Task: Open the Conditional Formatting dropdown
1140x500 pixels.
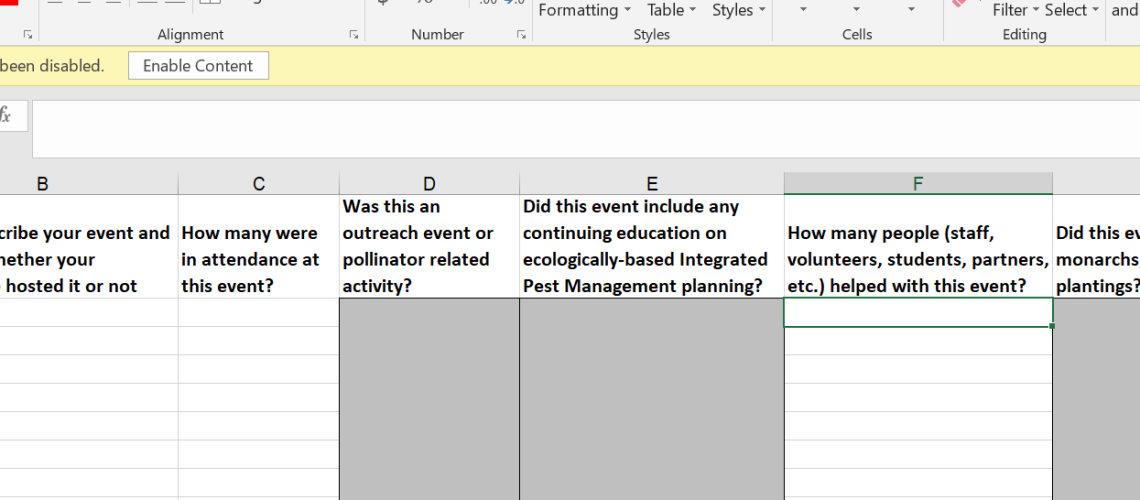Action: tap(584, 10)
